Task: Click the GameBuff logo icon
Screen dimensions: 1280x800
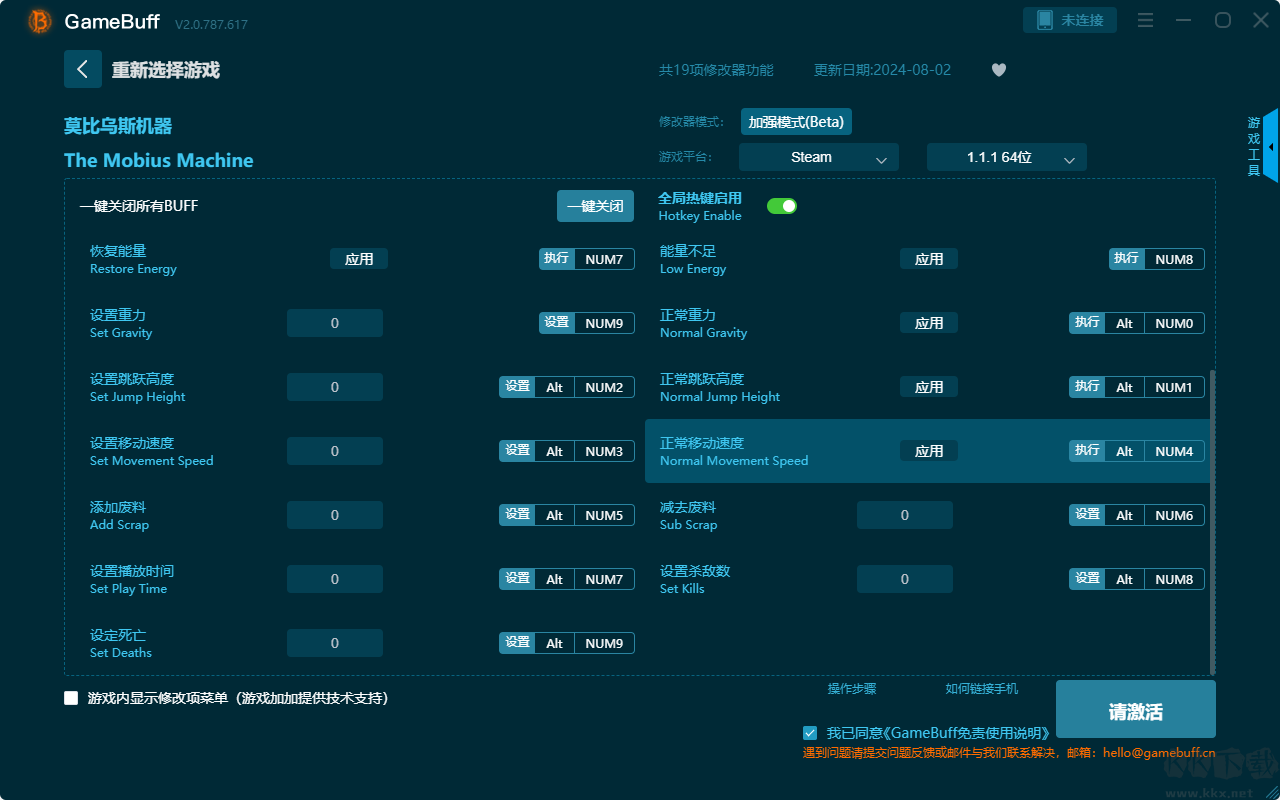Action: pos(40,21)
